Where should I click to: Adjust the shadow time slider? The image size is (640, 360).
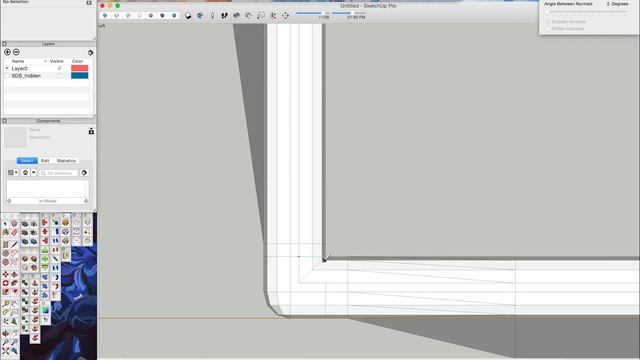pos(348,13)
